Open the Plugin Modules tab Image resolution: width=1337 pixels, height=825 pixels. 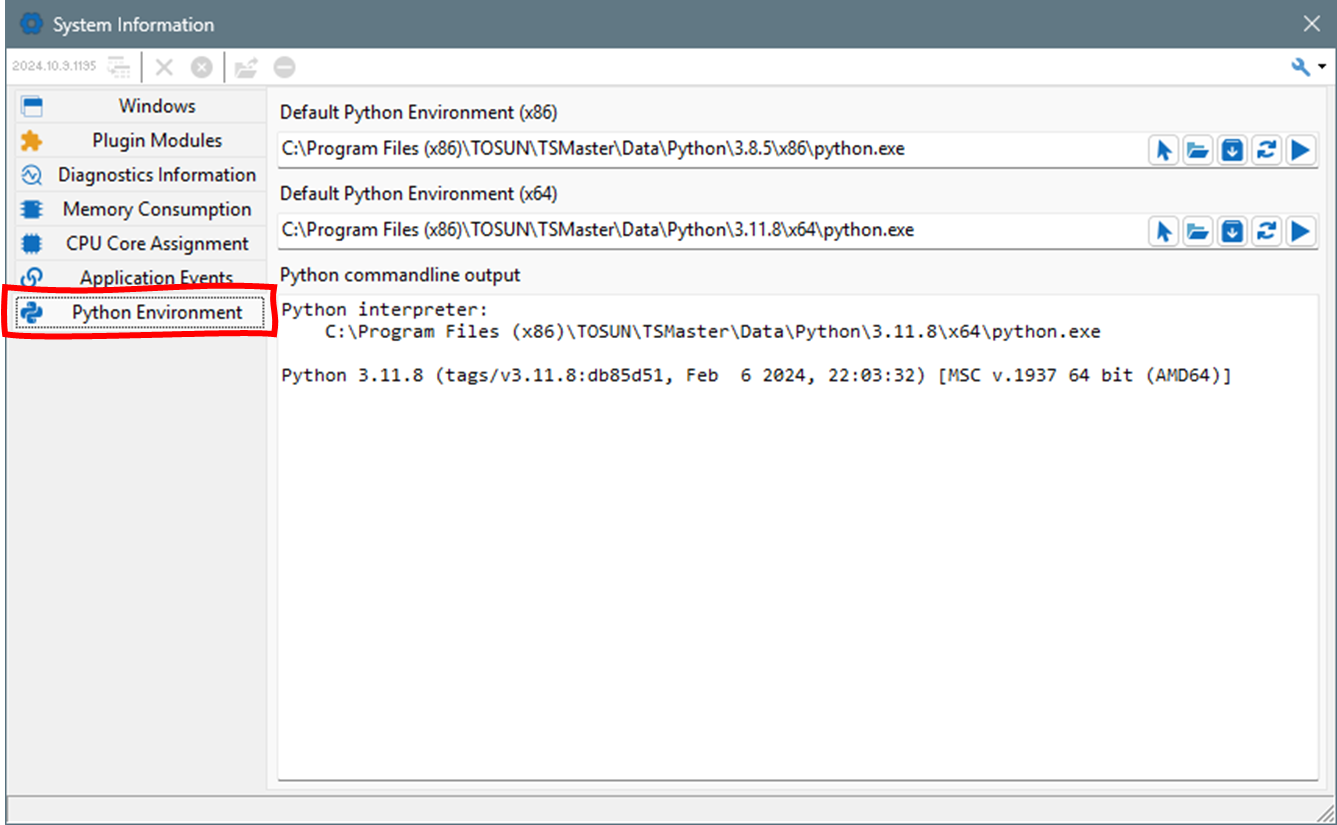point(138,141)
